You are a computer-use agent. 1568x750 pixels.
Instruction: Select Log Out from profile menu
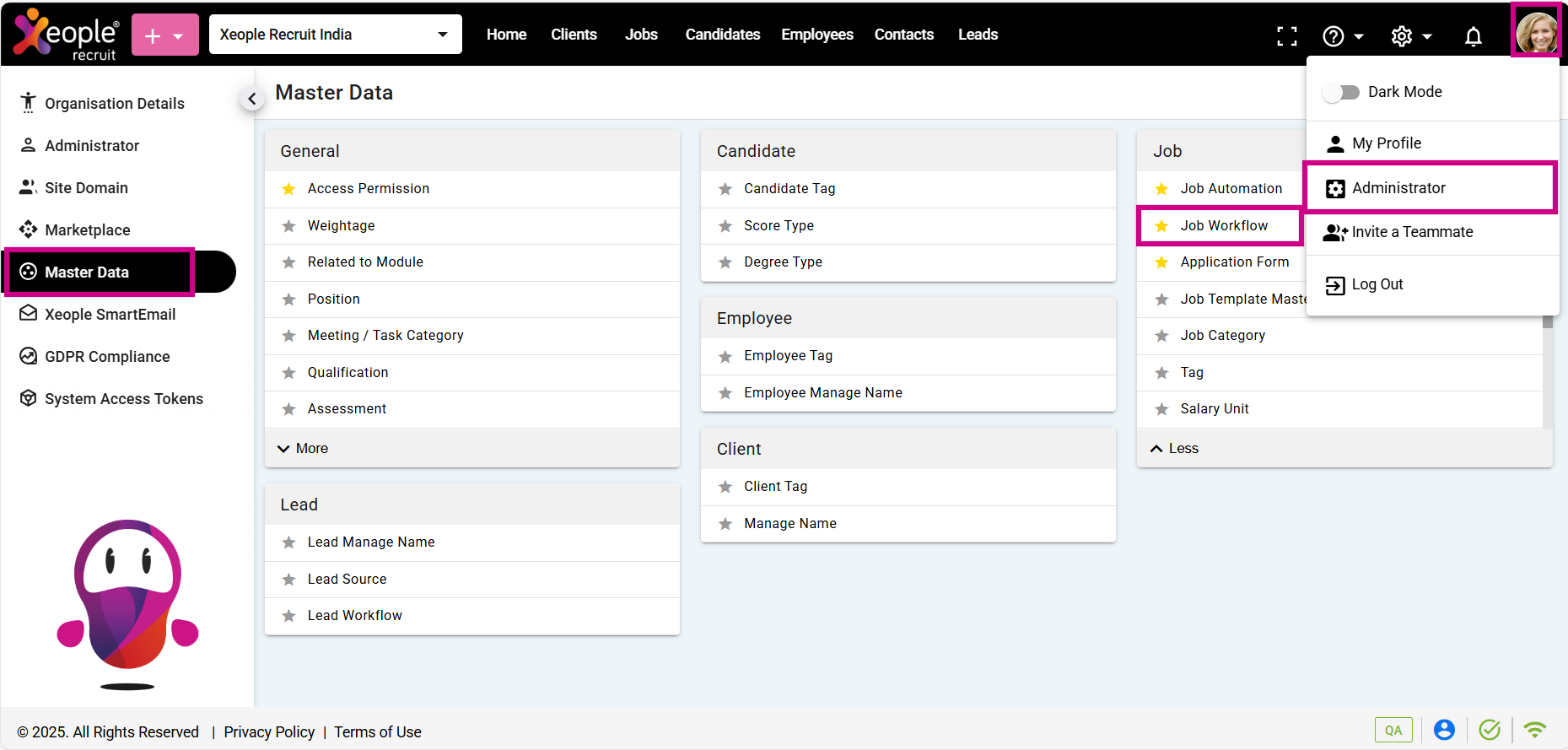pos(1377,285)
